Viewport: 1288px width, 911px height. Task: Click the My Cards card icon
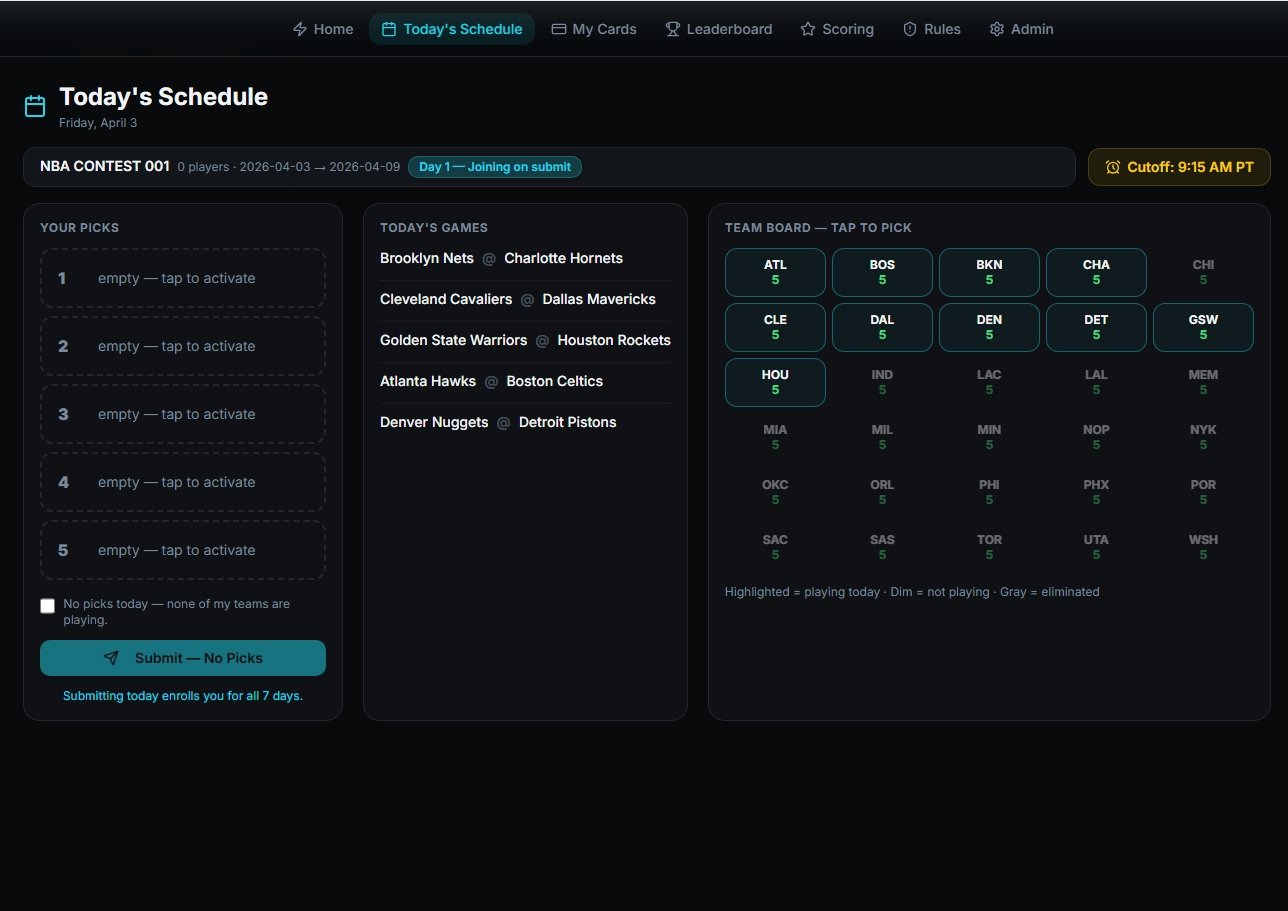click(559, 29)
